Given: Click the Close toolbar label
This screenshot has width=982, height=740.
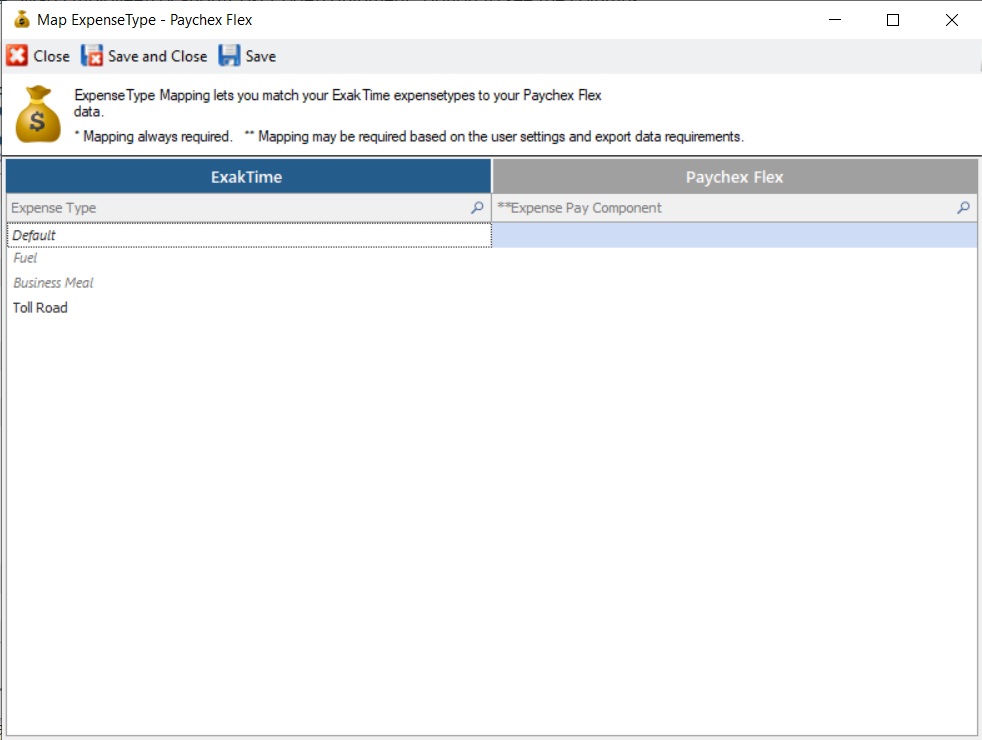Looking at the screenshot, I should pyautogui.click(x=51, y=56).
